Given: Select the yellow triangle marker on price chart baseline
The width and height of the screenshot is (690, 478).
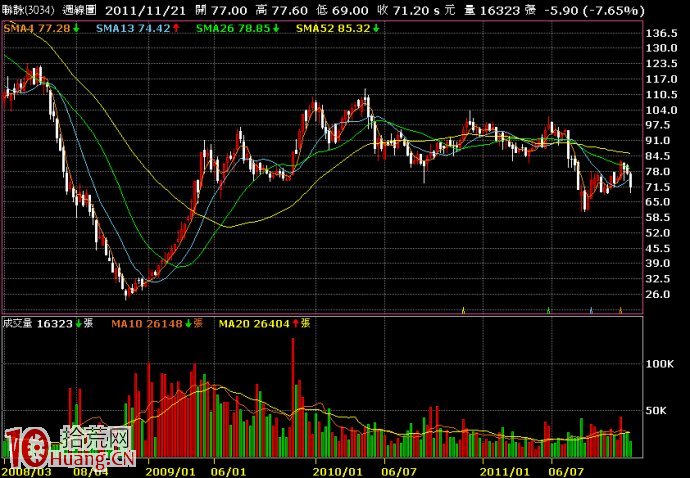Looking at the screenshot, I should coord(463,311).
